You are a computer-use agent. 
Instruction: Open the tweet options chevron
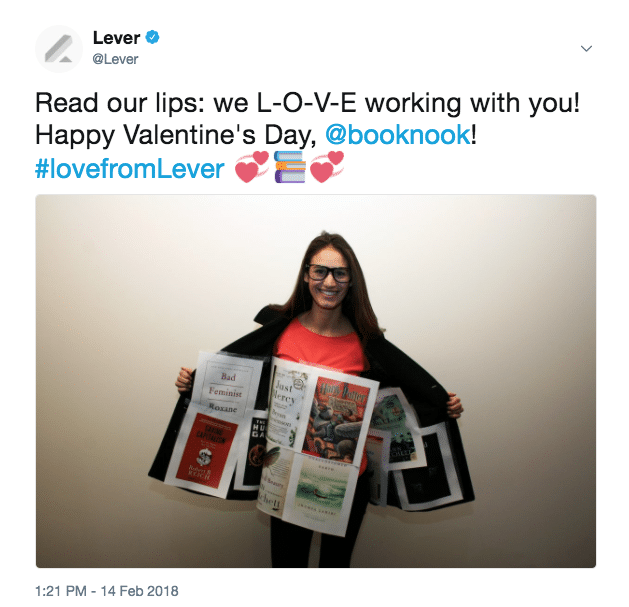click(586, 49)
